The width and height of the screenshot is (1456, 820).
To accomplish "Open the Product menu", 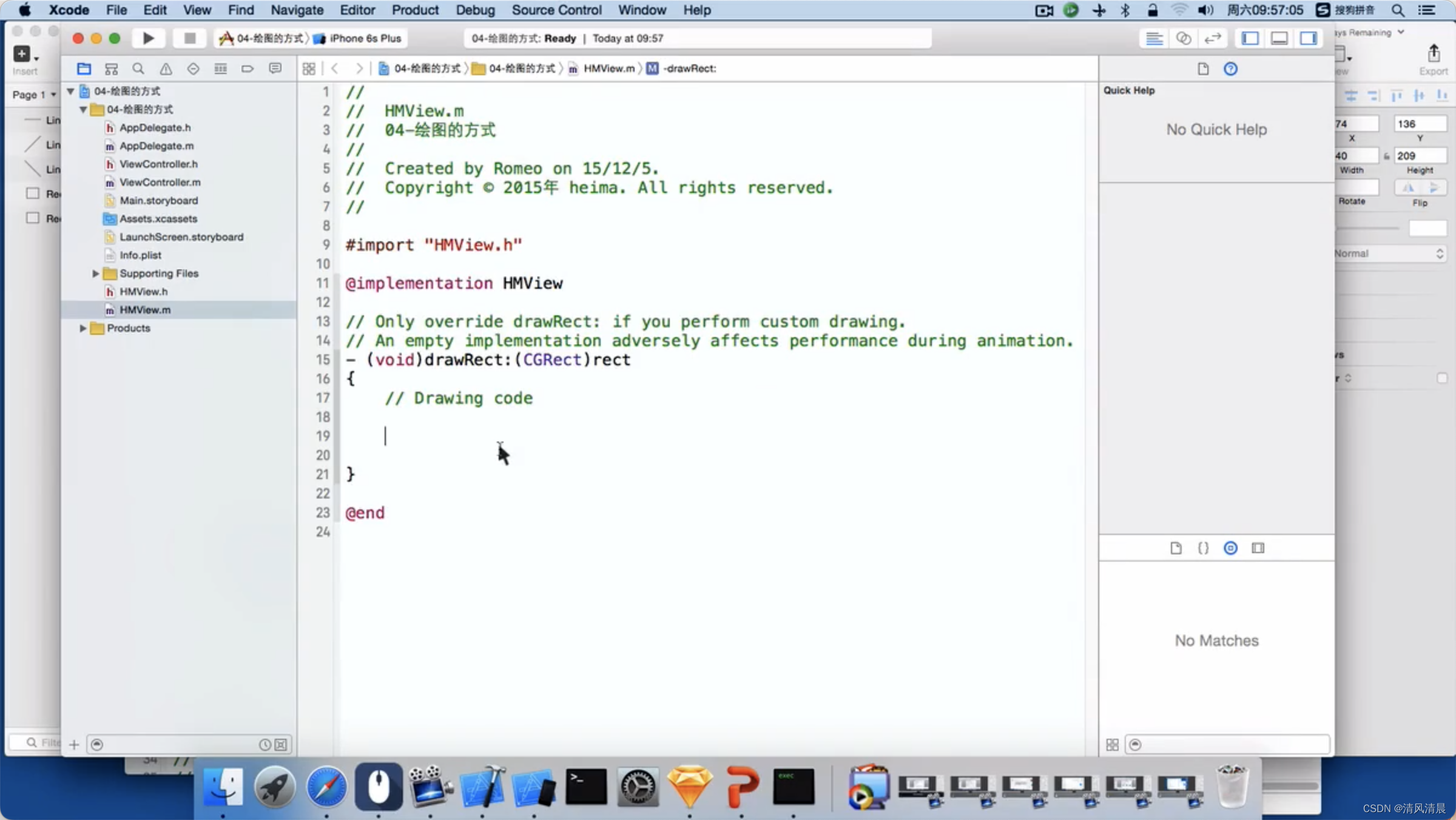I will tap(415, 10).
